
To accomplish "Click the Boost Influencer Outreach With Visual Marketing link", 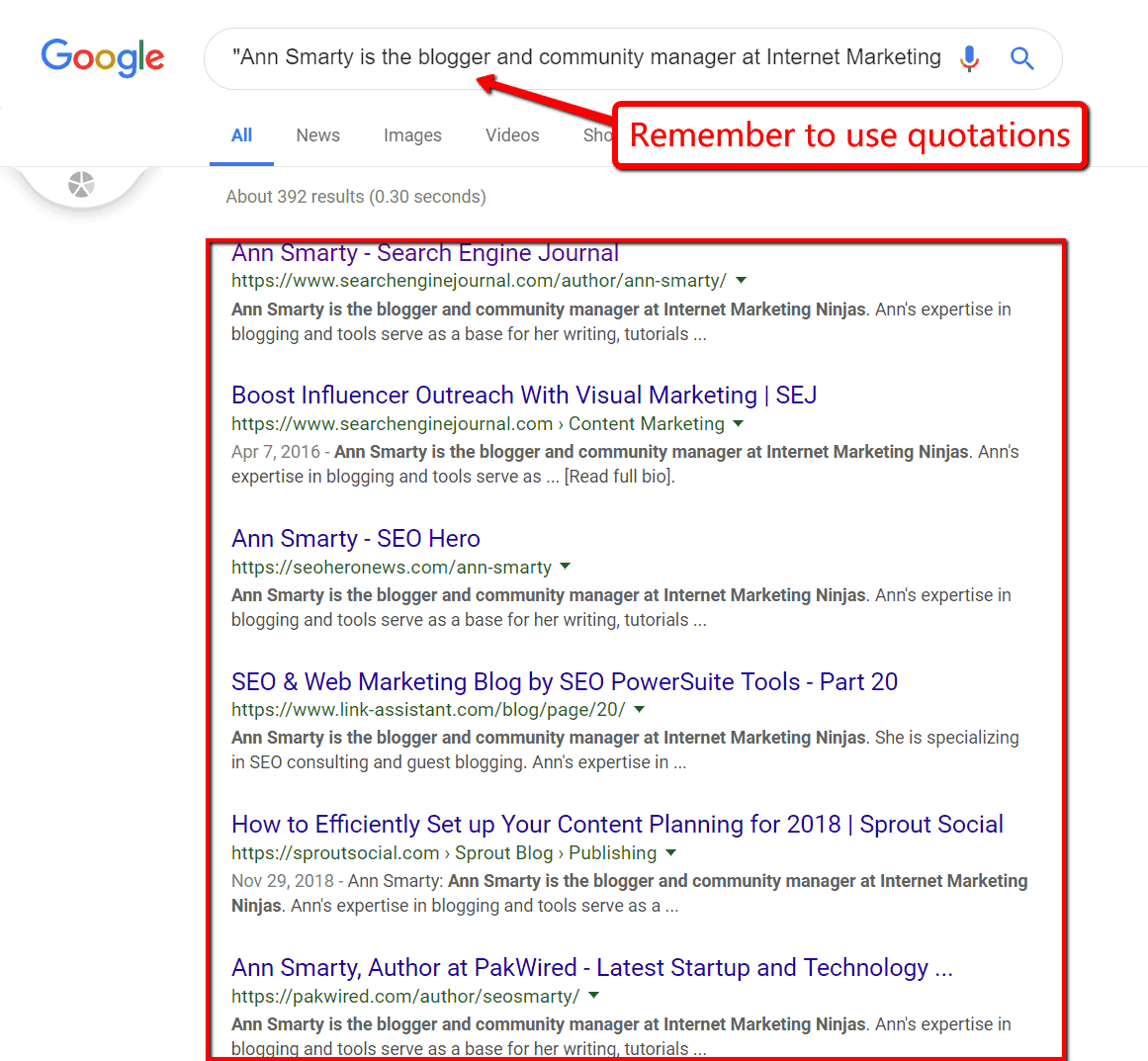I will coord(523,395).
